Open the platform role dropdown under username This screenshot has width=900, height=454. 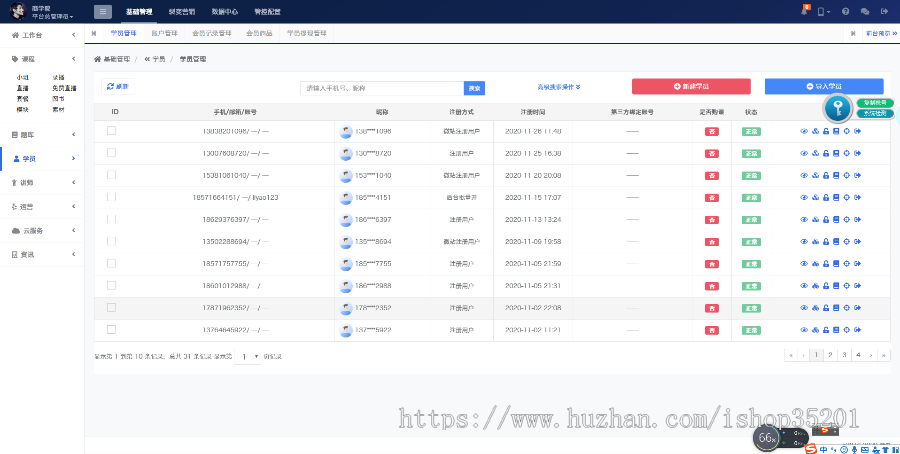(53, 17)
